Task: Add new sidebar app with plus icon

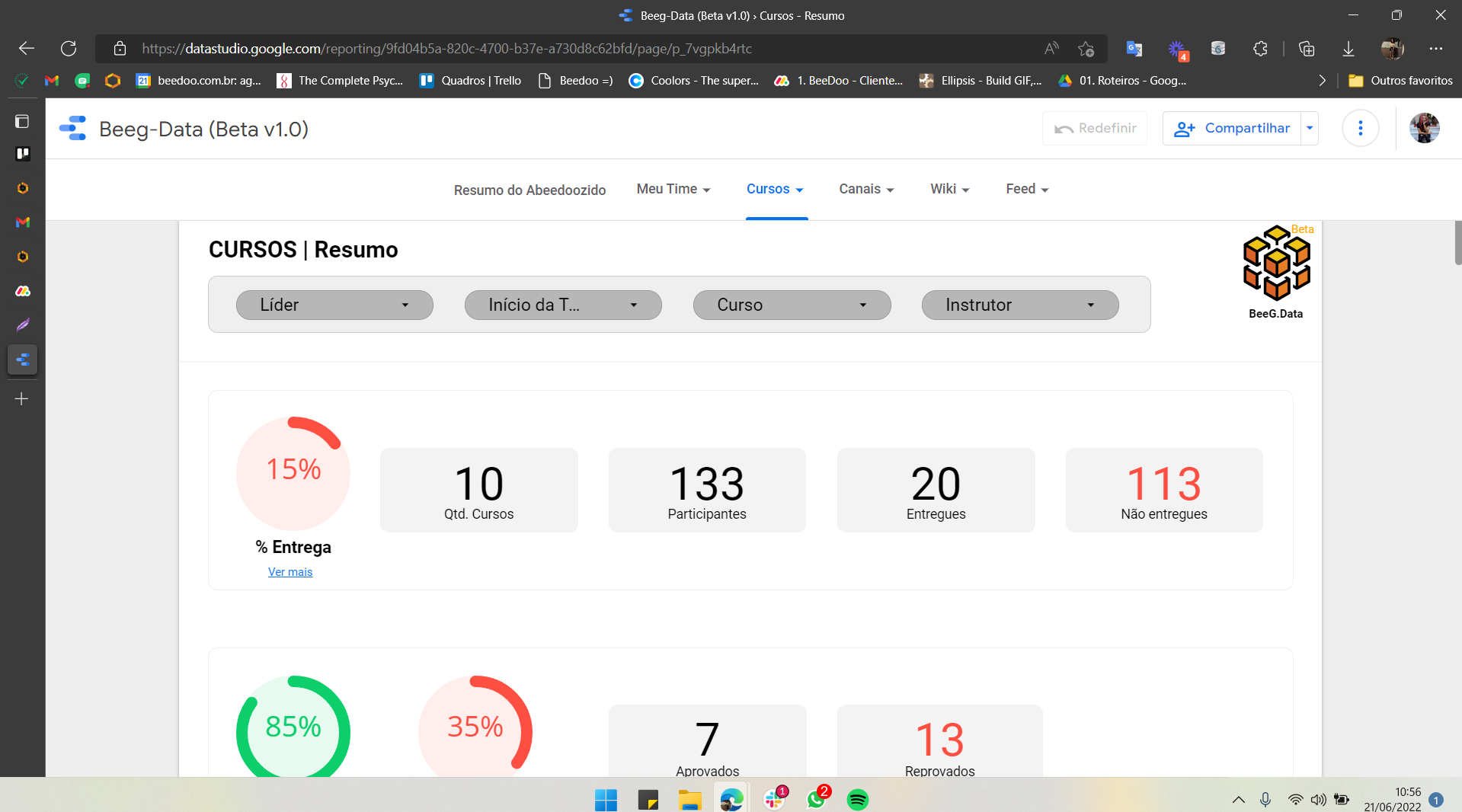Action: click(22, 399)
